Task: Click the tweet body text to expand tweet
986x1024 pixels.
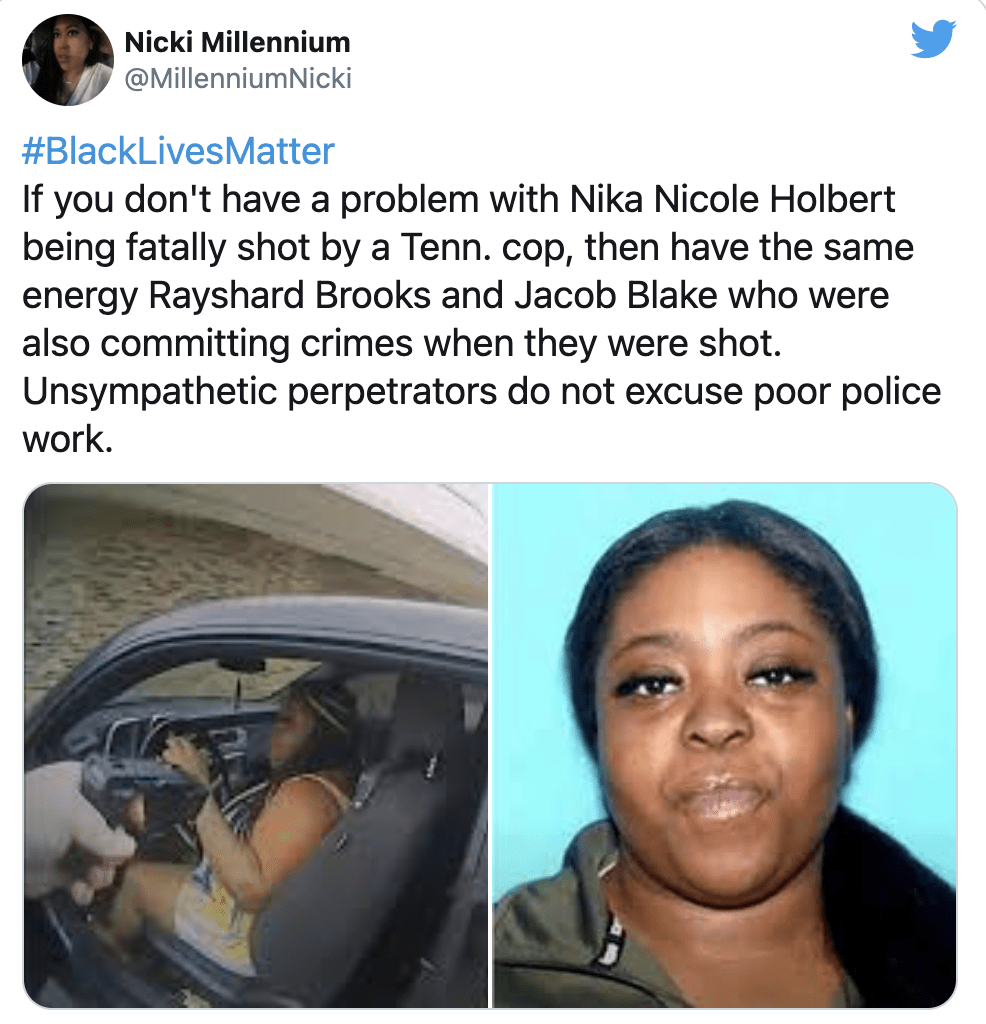Action: pos(481,319)
